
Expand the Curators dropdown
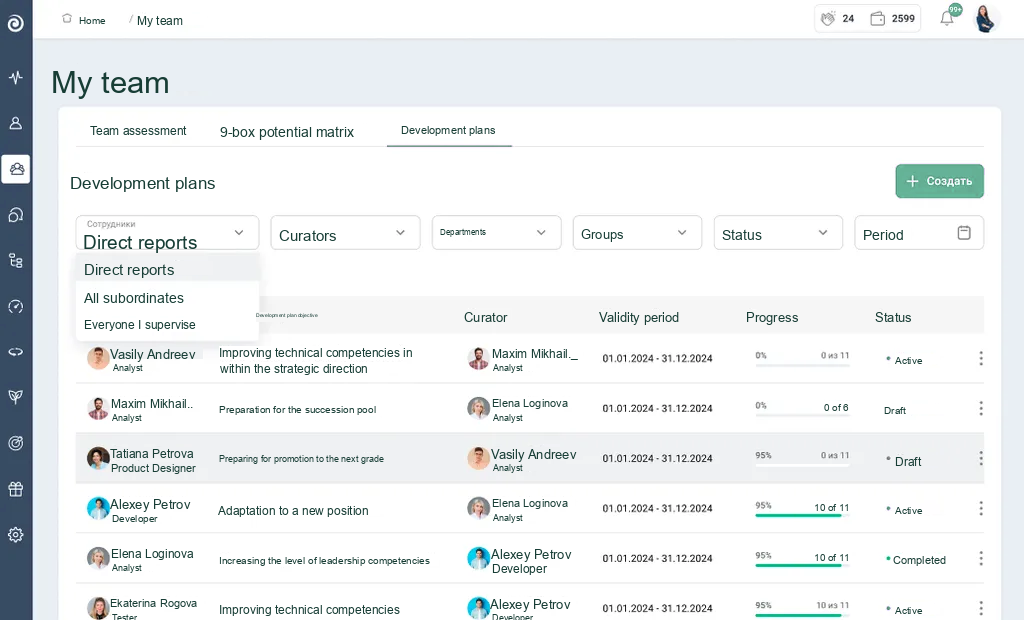(x=345, y=233)
